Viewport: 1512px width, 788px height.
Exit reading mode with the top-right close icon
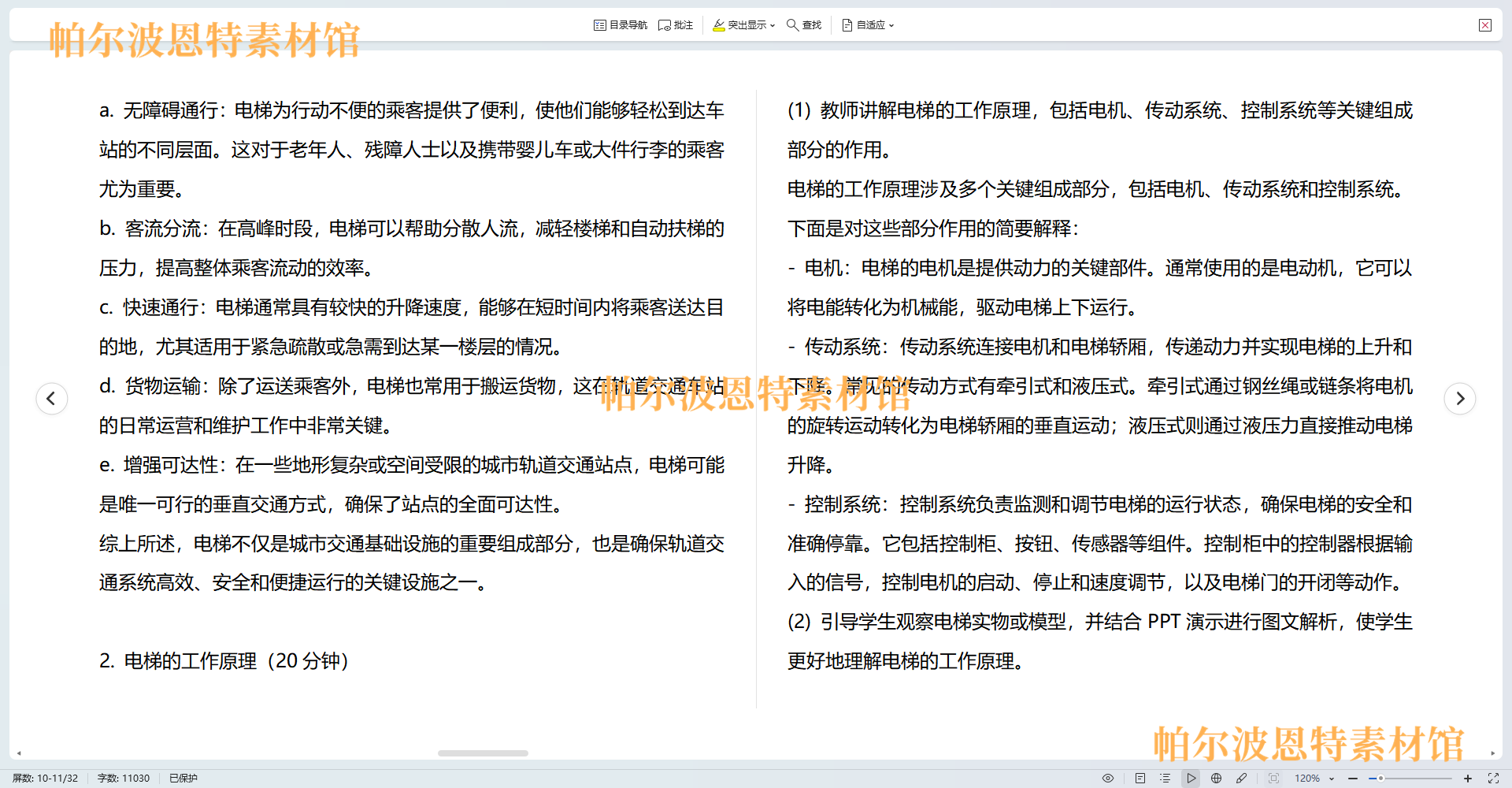[1485, 25]
